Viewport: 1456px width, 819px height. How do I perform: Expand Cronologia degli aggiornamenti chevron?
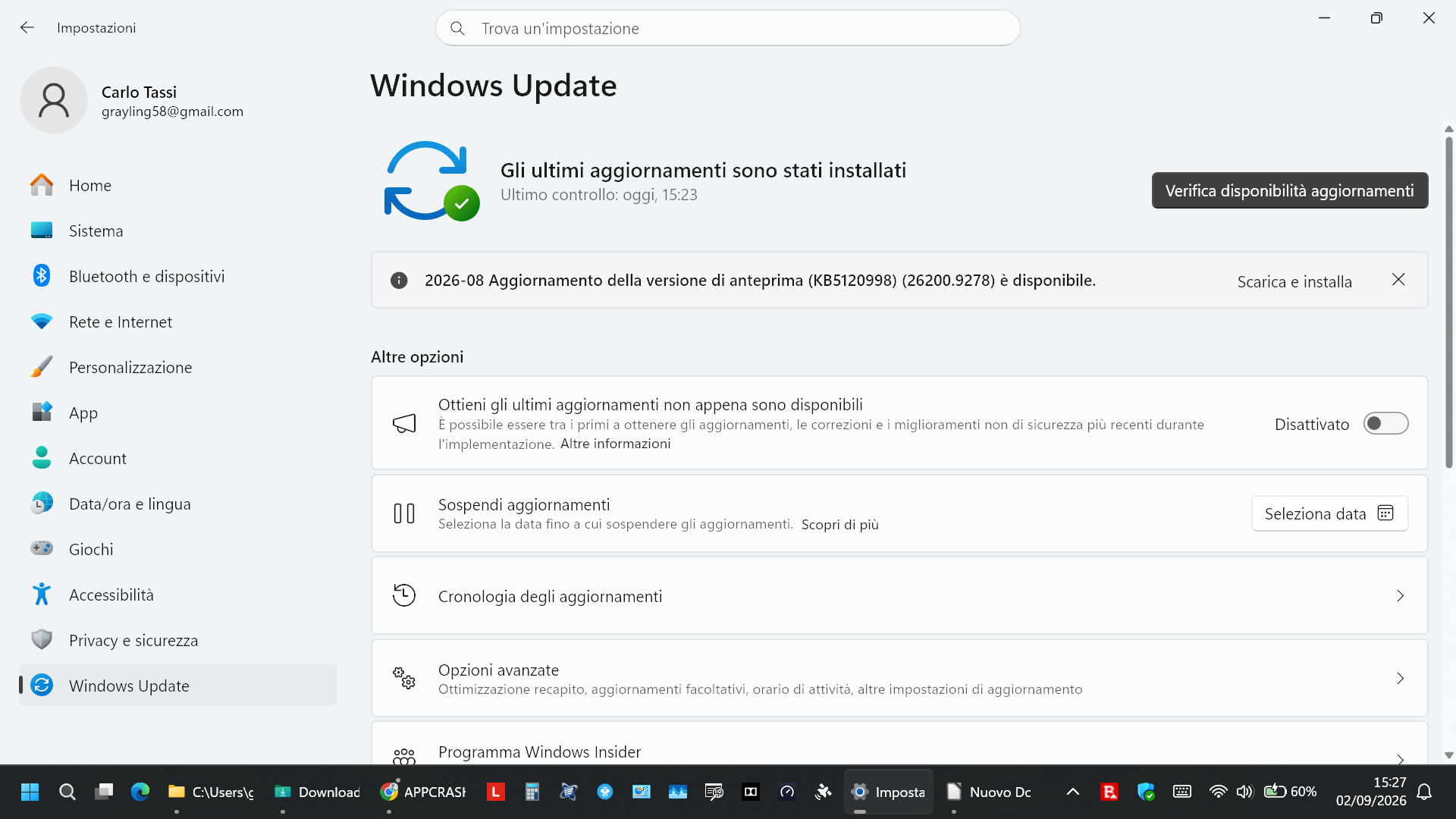1400,596
